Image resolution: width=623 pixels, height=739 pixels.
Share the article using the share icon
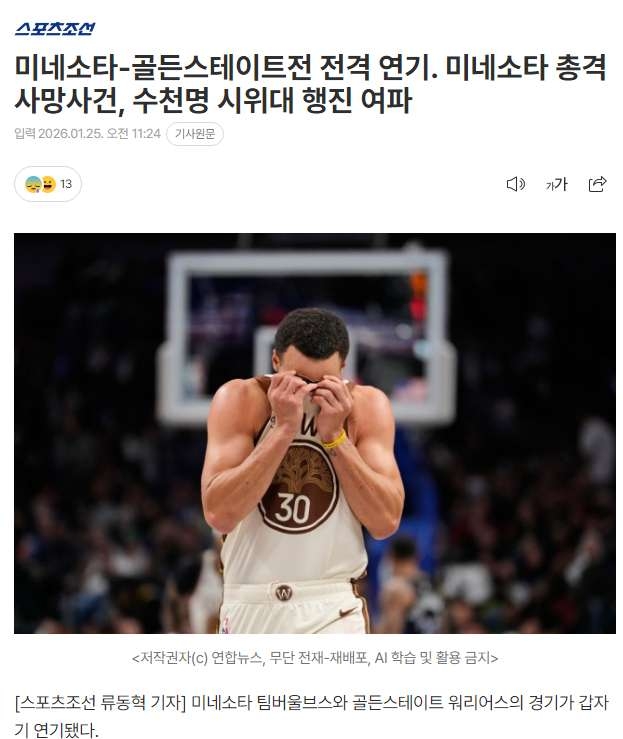click(598, 184)
